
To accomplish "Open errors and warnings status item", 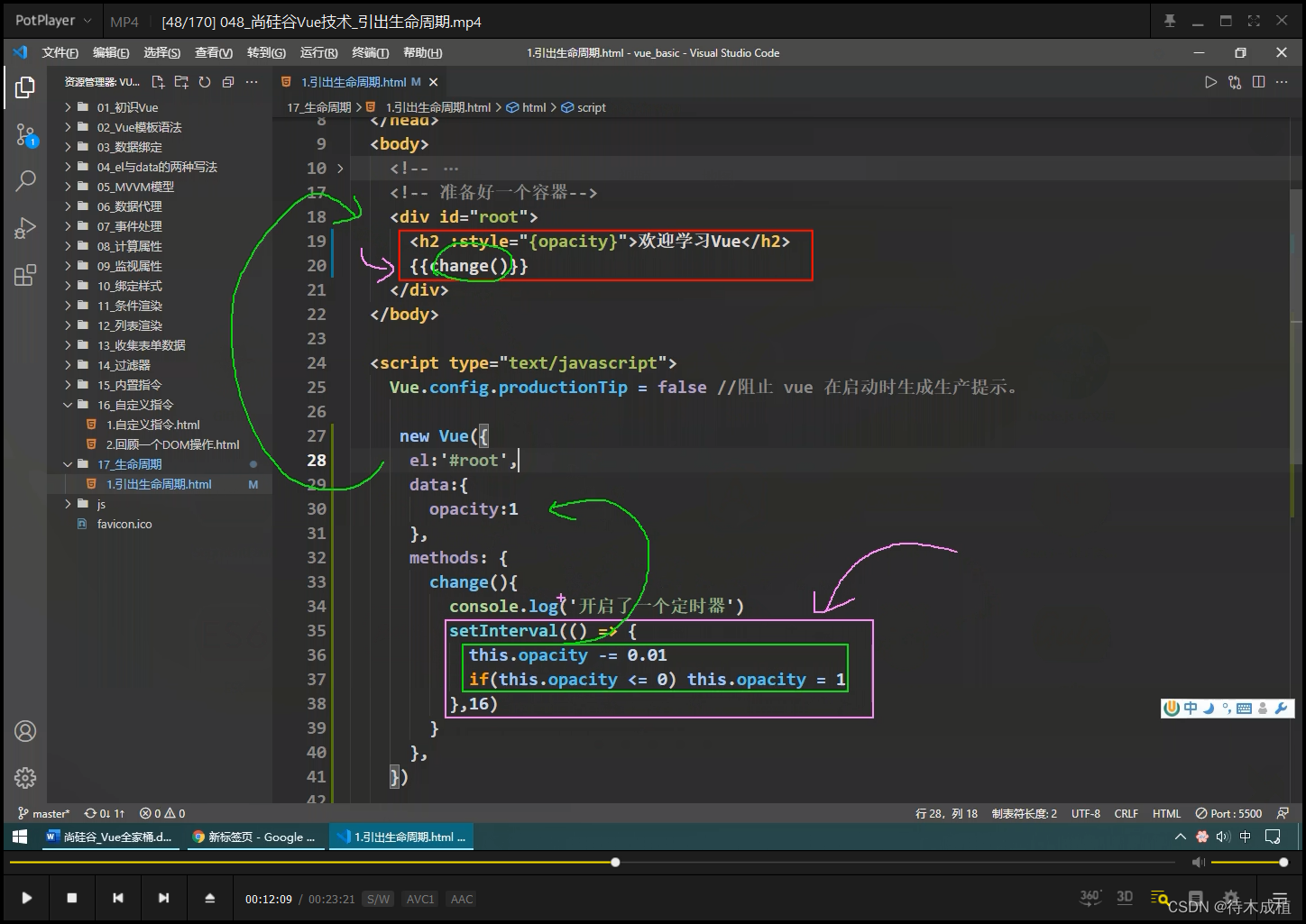I will (x=163, y=813).
